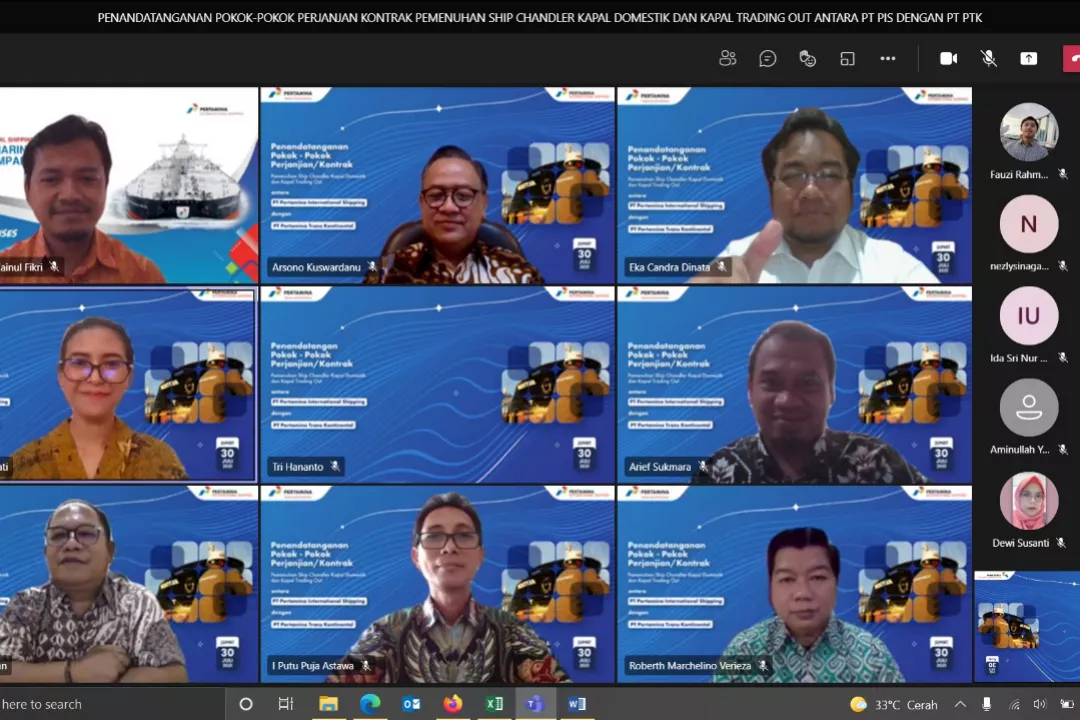
Task: Select Zainul Fikri's video tile
Action: pos(129,185)
